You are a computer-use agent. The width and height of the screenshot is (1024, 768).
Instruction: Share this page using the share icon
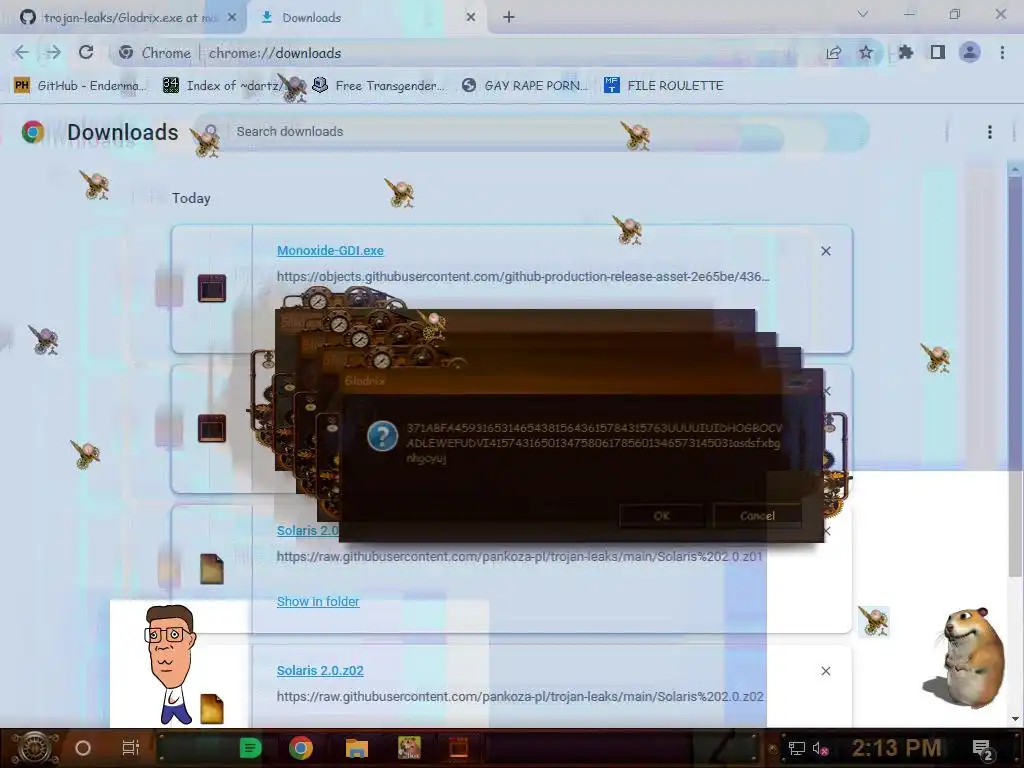[833, 53]
